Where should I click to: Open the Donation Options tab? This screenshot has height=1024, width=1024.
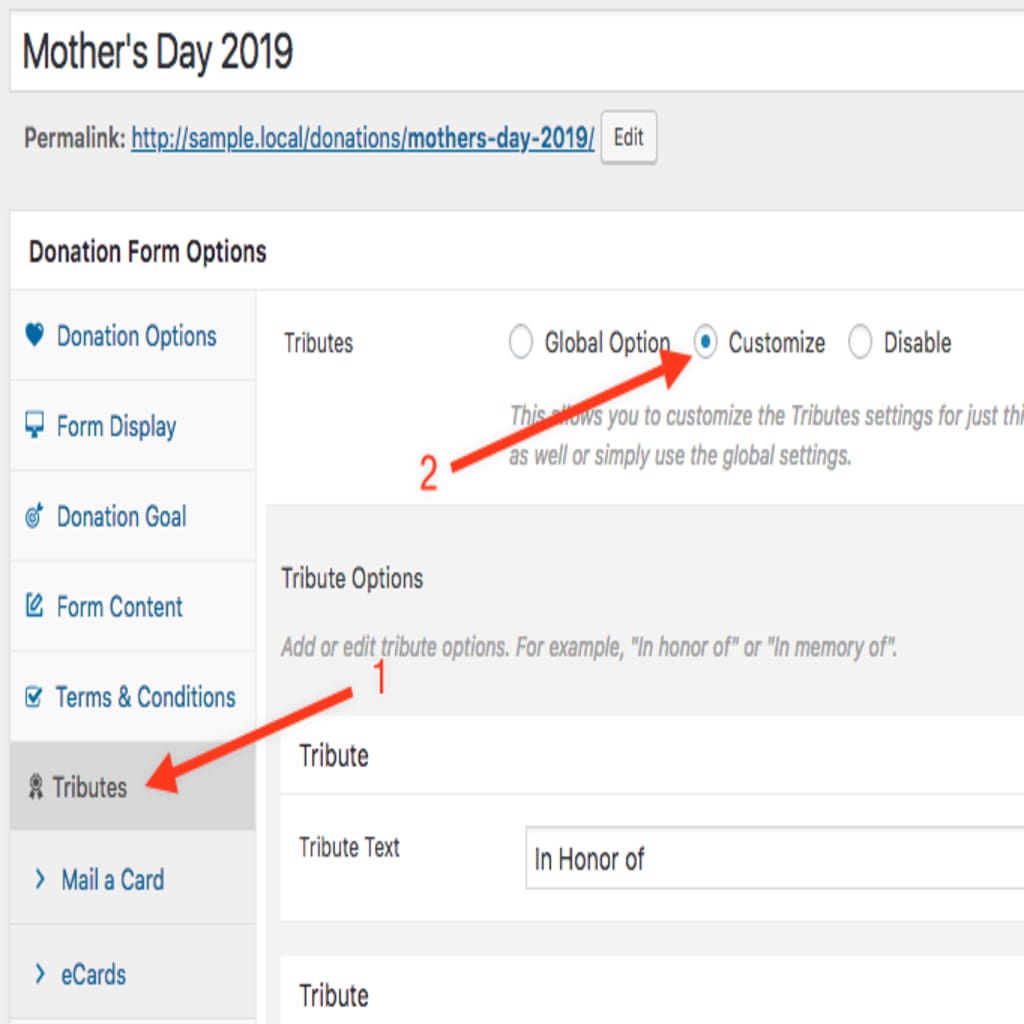point(133,336)
